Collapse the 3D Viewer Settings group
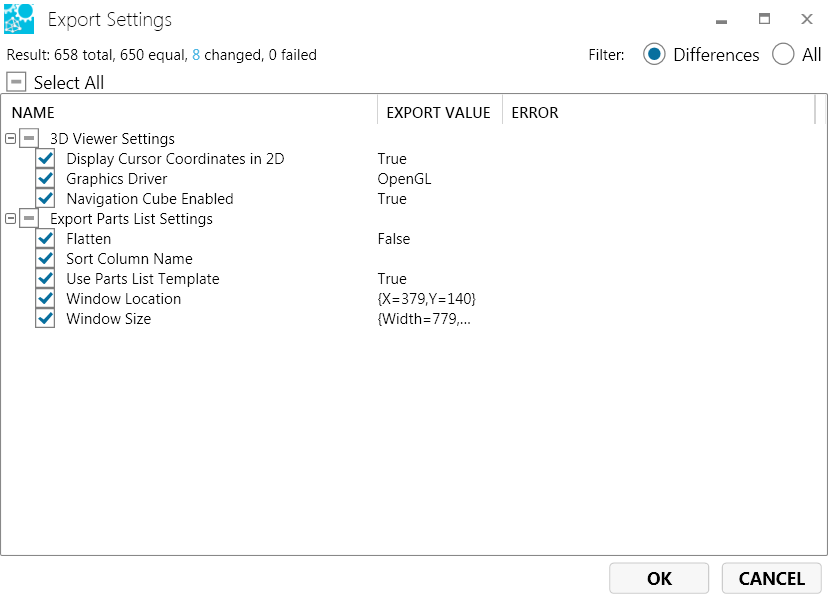Viewport: 828px width, 600px height. pyautogui.click(x=11, y=139)
